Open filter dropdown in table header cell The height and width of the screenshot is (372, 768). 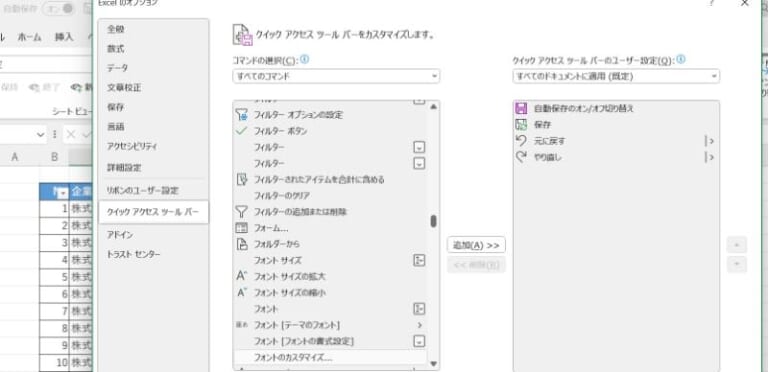tap(62, 194)
